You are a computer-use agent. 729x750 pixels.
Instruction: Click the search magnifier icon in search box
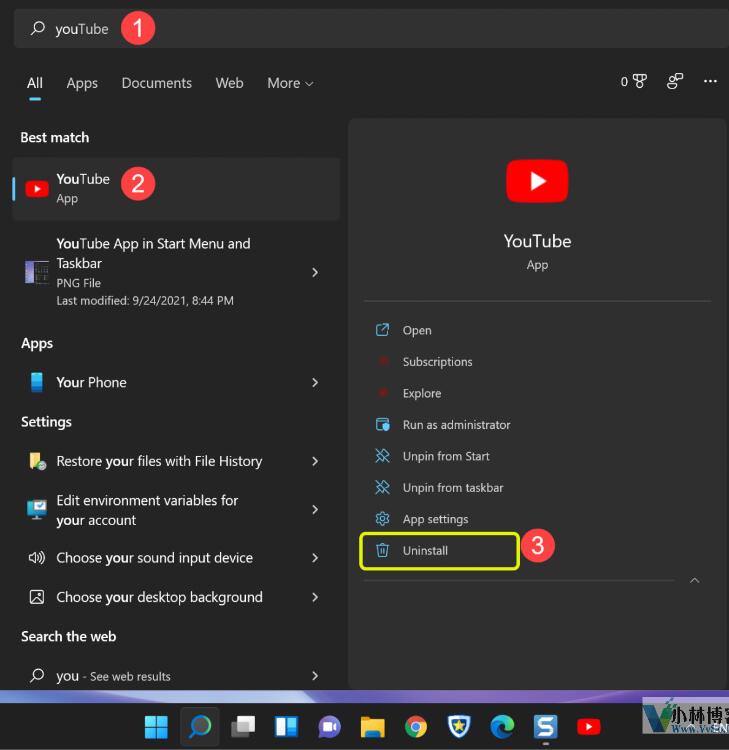coord(37,28)
